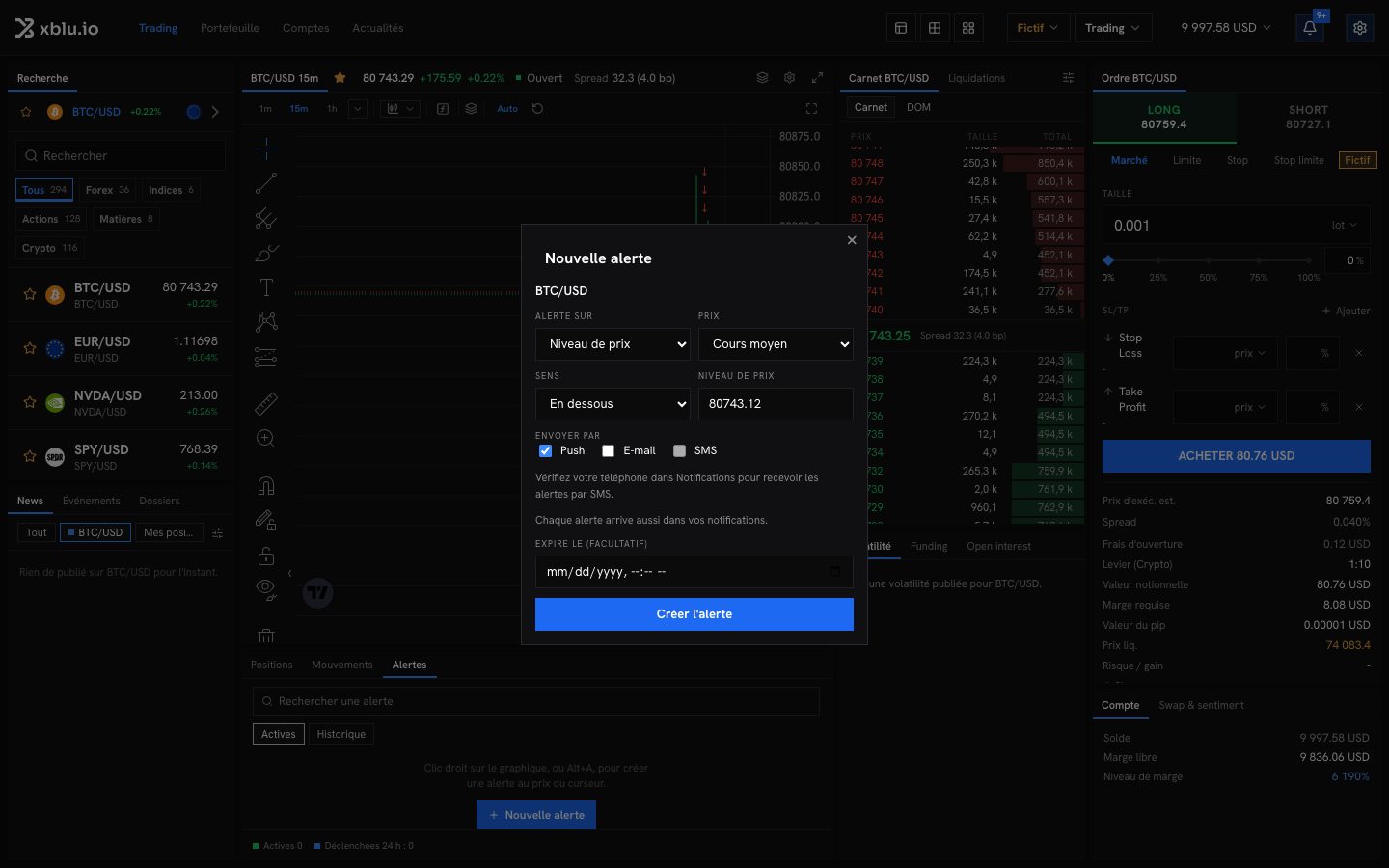Select the text annotation tool
This screenshot has width=1389, height=868.
pos(266,287)
